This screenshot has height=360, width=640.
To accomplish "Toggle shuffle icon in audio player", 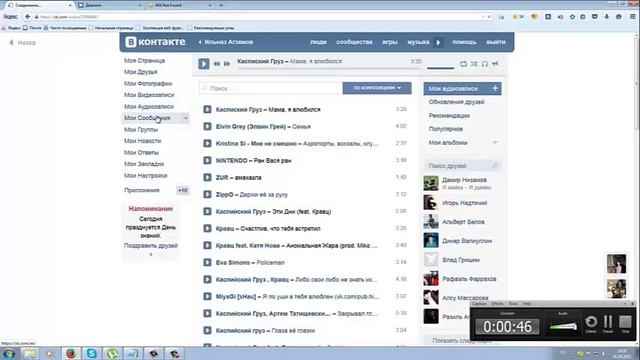I will pyautogui.click(x=474, y=64).
